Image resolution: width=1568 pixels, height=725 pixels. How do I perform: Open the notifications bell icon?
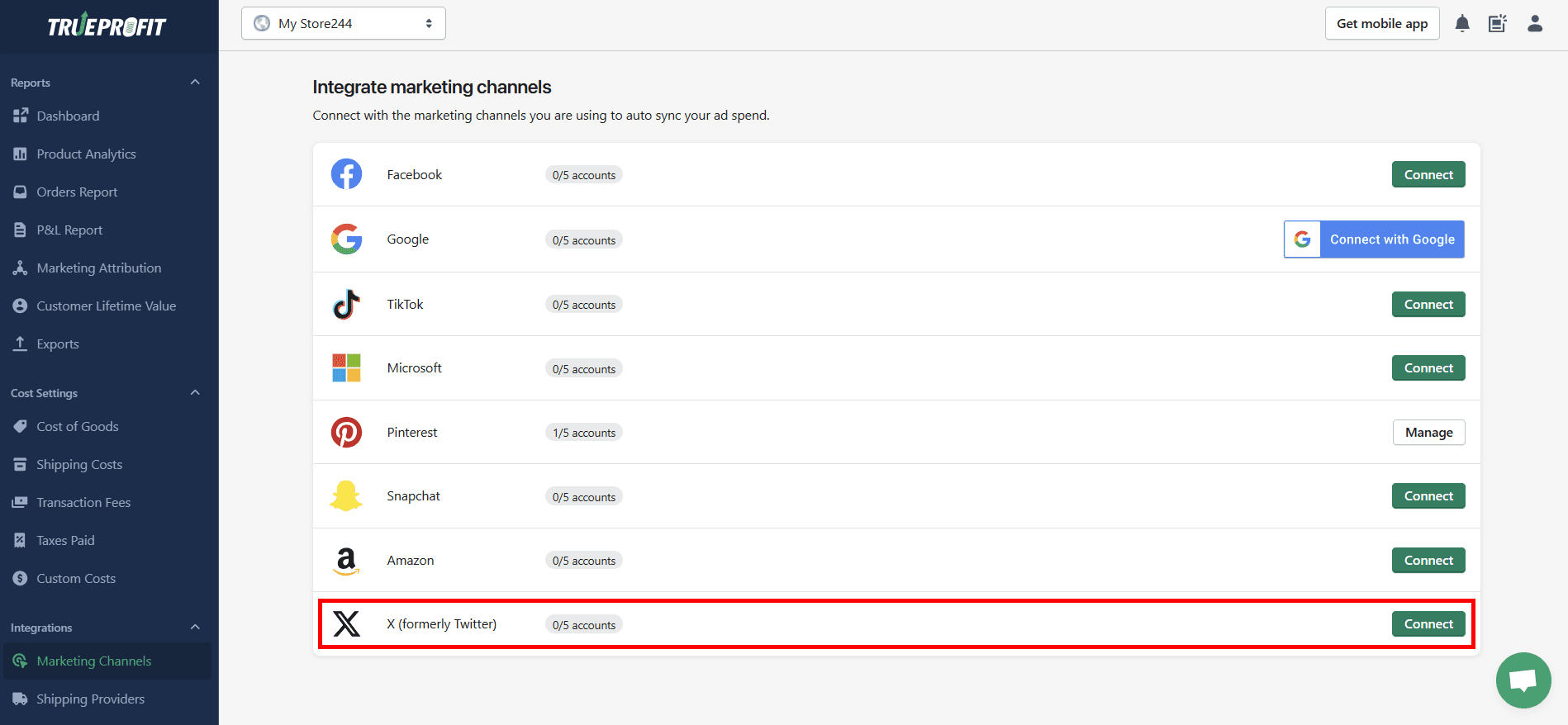[1462, 23]
